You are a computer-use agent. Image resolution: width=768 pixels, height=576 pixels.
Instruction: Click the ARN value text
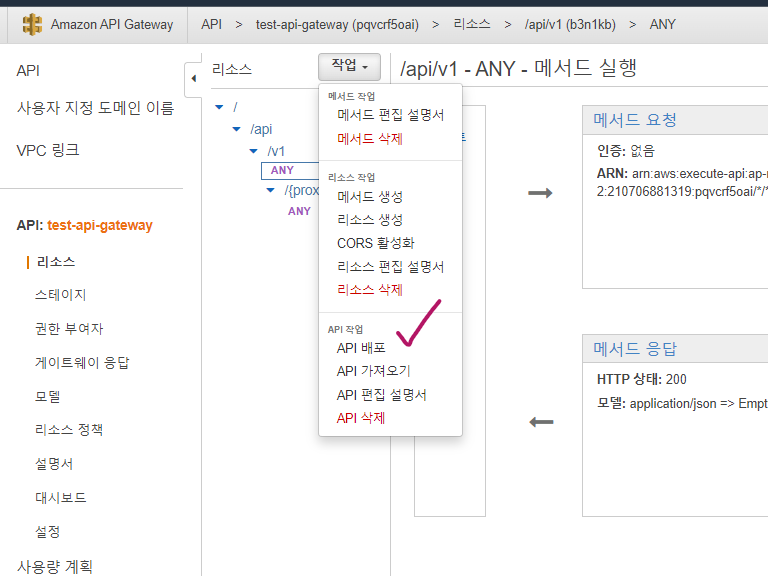(x=682, y=182)
